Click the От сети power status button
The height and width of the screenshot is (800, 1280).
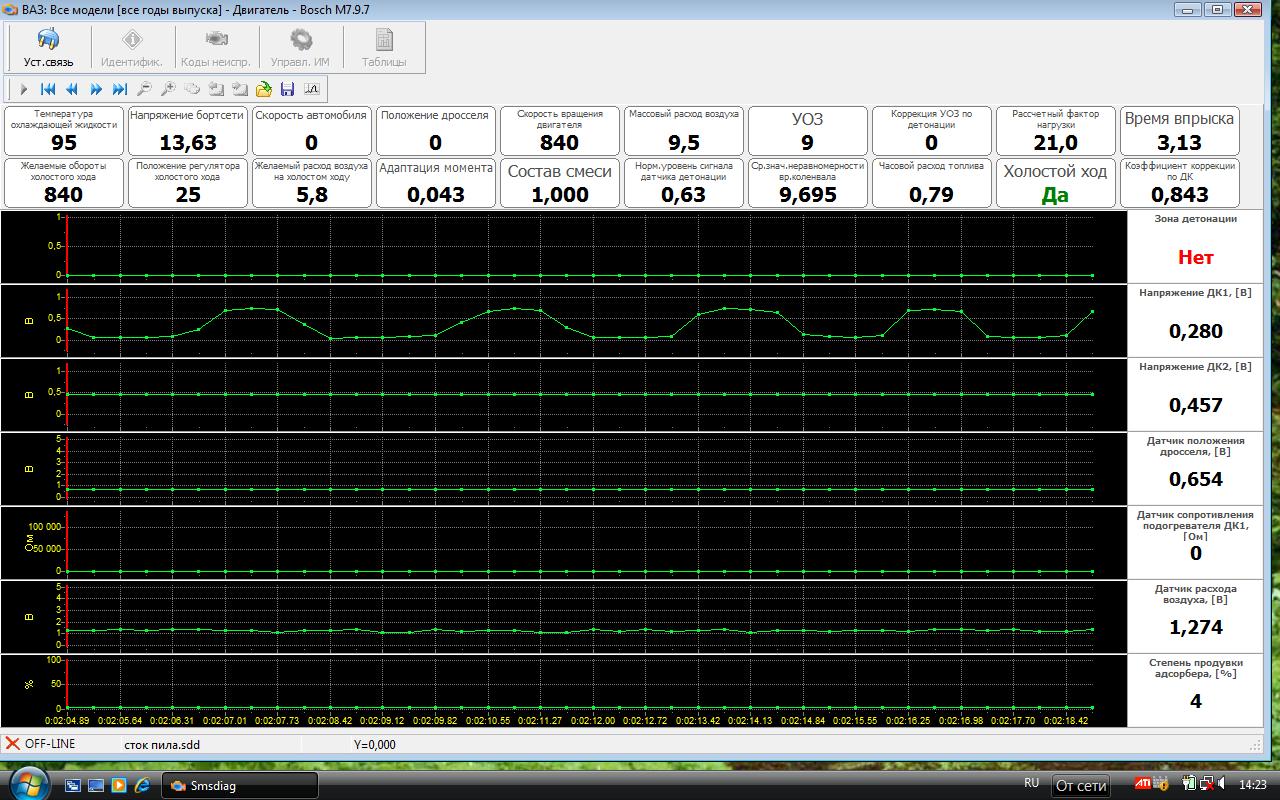(1081, 786)
